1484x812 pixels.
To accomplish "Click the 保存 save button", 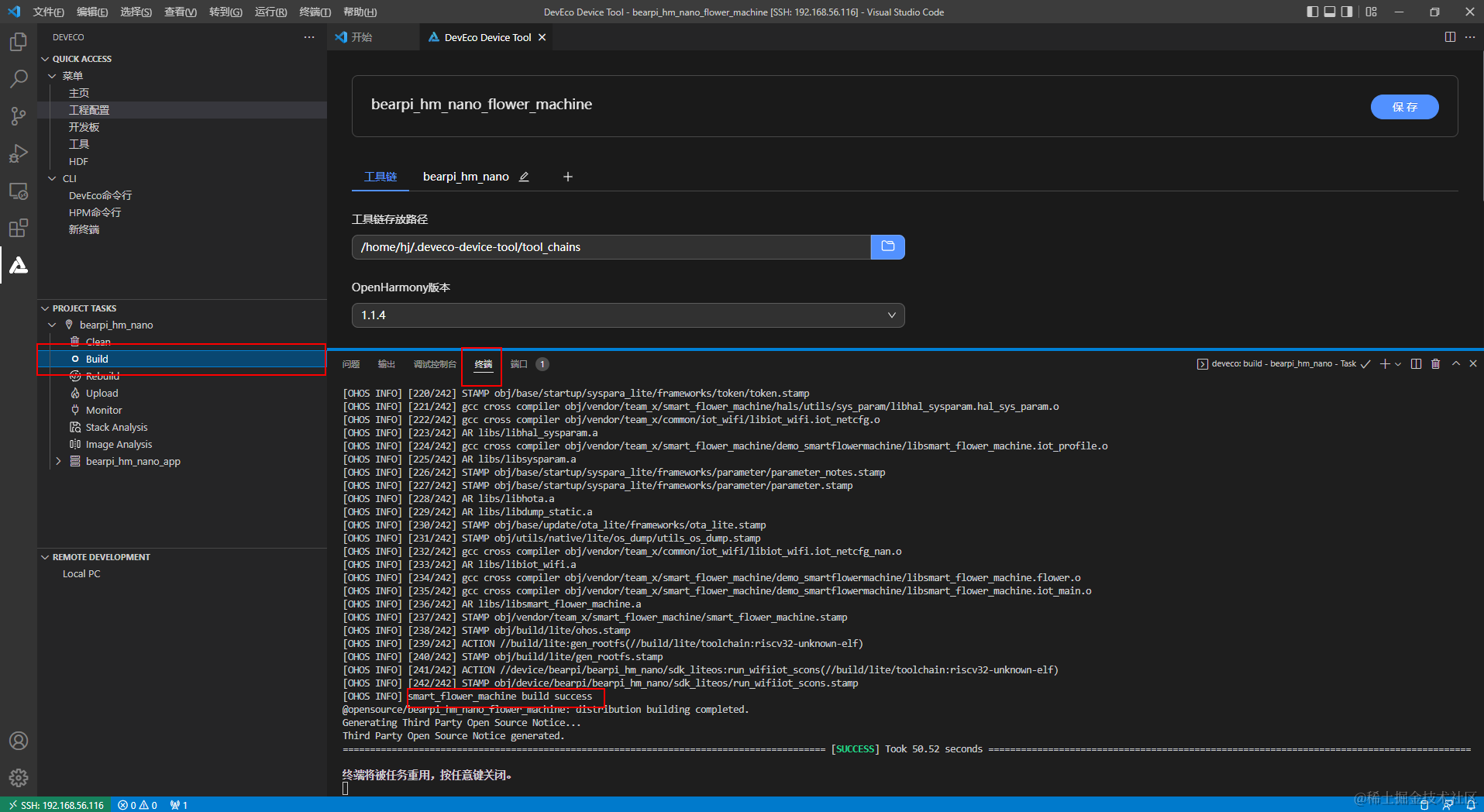I will click(1404, 107).
